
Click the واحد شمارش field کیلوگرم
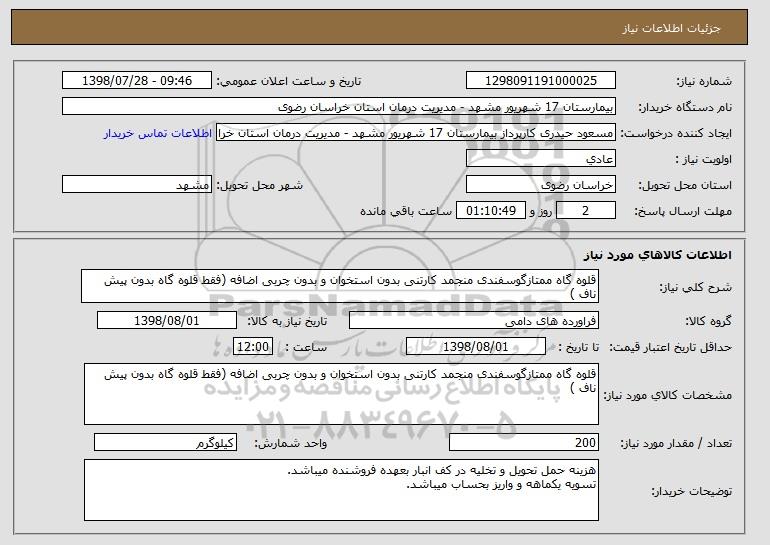click(165, 442)
